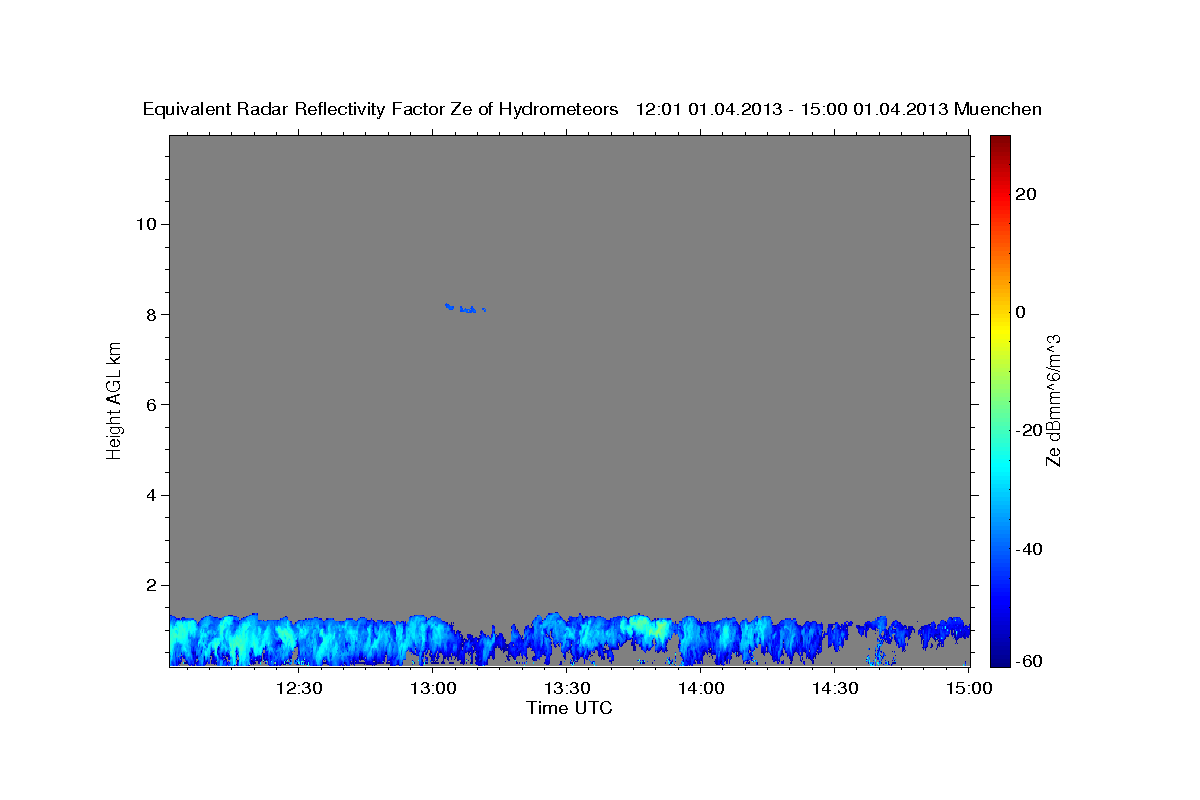Click the 13:30 time tick label
1200x800 pixels.
coord(568,688)
